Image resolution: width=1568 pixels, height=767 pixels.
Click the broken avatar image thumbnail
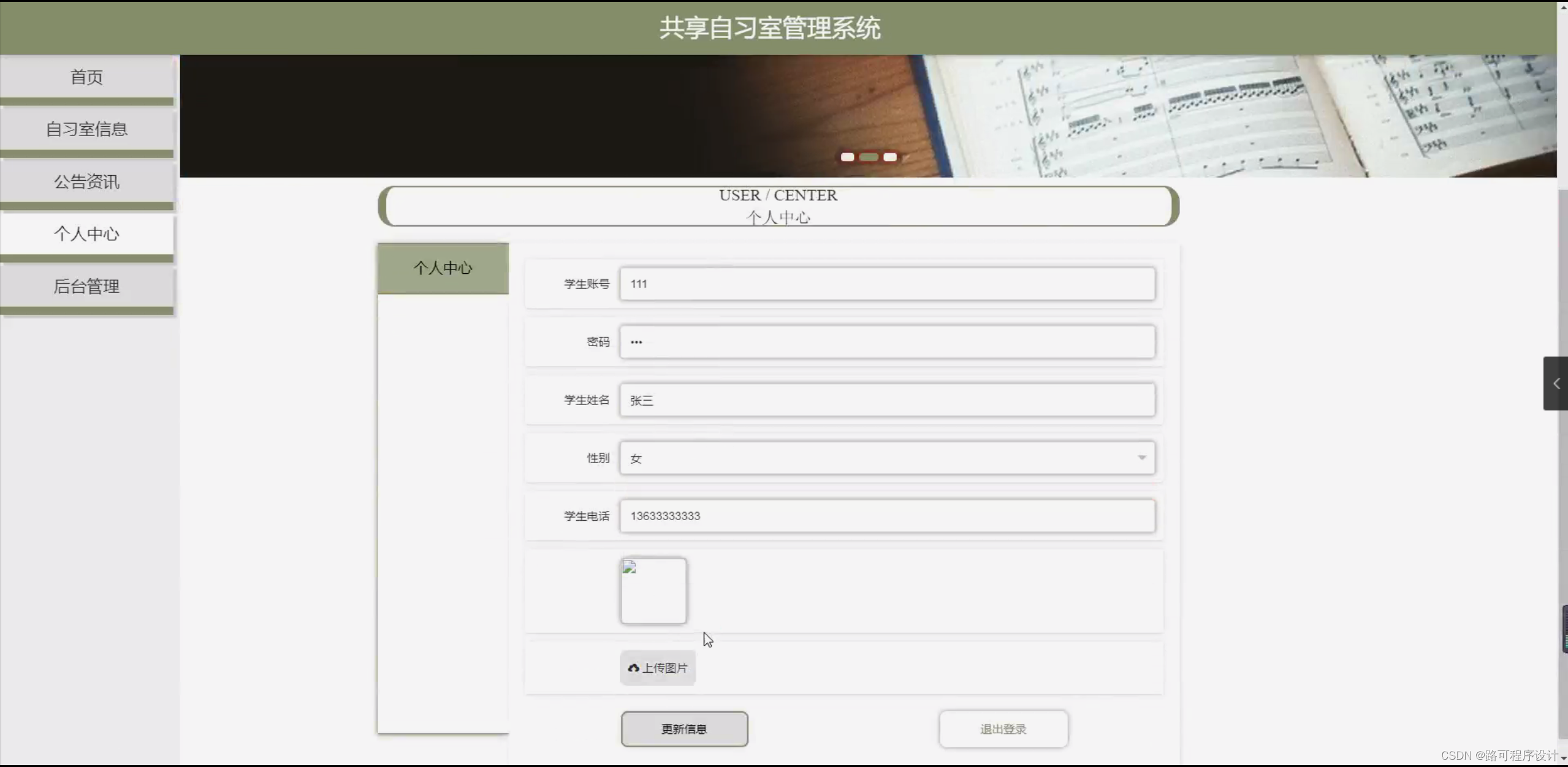click(x=653, y=591)
